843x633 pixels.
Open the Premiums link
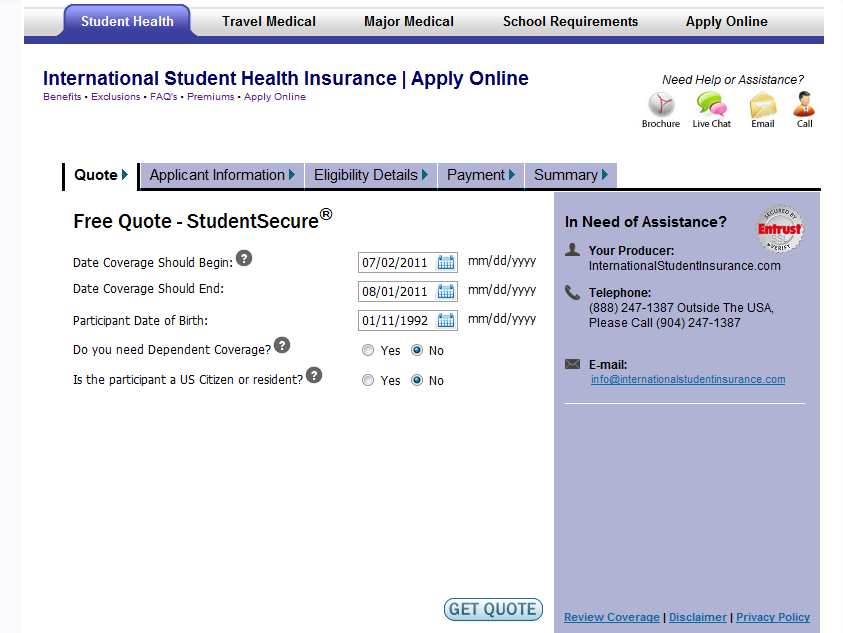coord(211,97)
